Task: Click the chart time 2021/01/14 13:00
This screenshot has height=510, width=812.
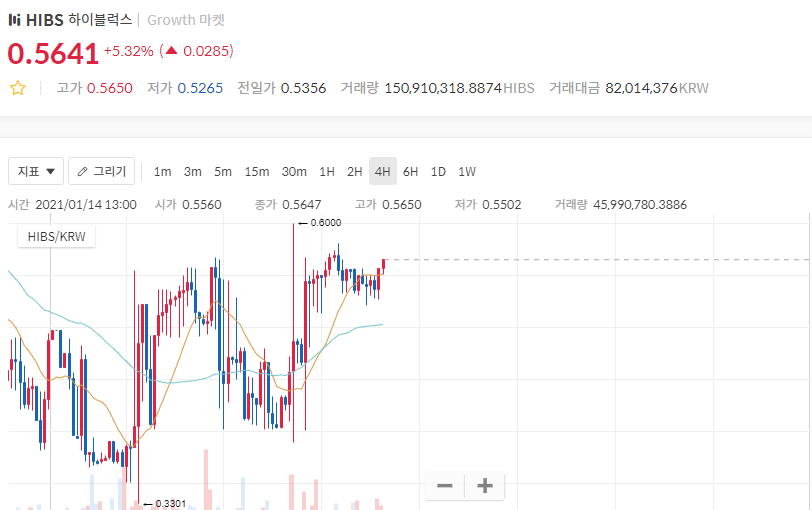Action: click(86, 205)
